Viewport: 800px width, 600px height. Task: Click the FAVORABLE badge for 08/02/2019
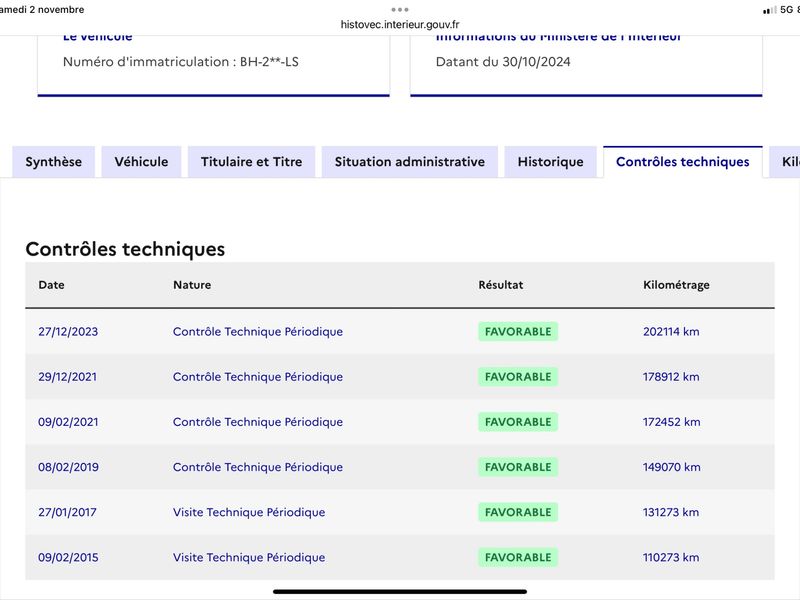(518, 467)
